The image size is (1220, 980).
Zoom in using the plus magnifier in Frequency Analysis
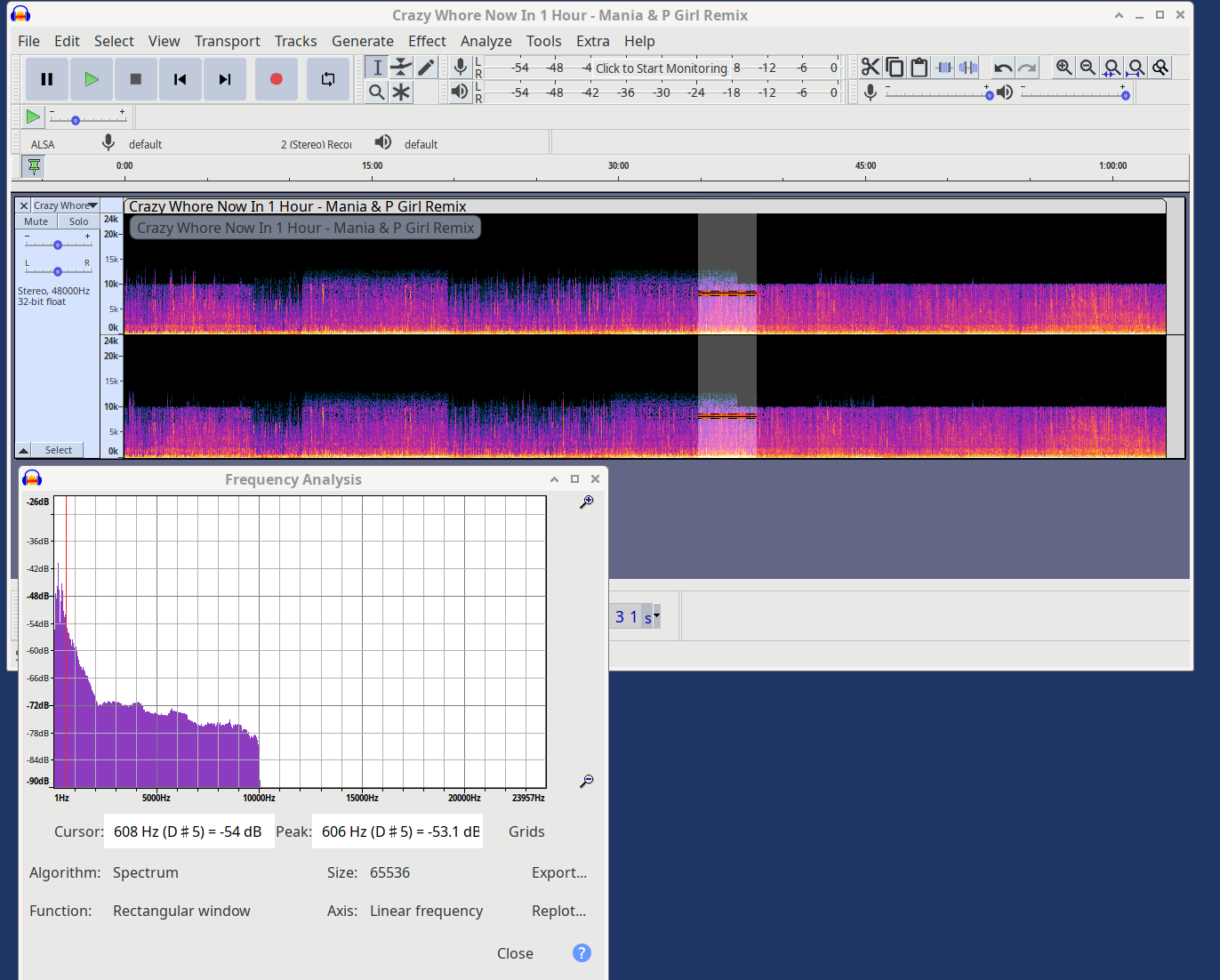click(587, 502)
